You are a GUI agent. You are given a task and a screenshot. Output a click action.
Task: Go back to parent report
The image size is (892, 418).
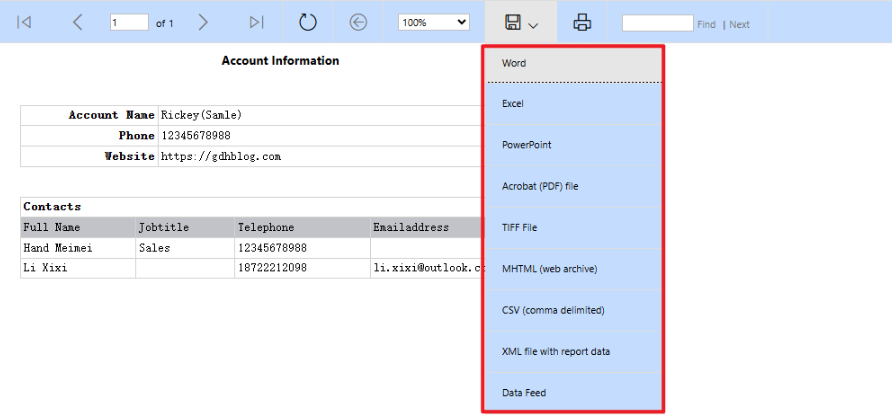358,22
